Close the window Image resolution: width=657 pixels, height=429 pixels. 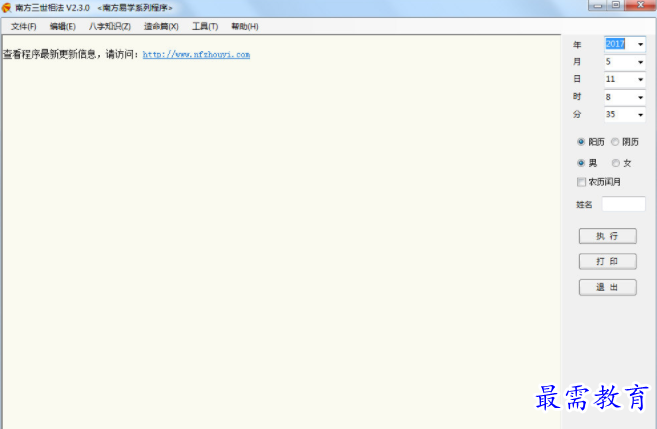click(x=640, y=5)
